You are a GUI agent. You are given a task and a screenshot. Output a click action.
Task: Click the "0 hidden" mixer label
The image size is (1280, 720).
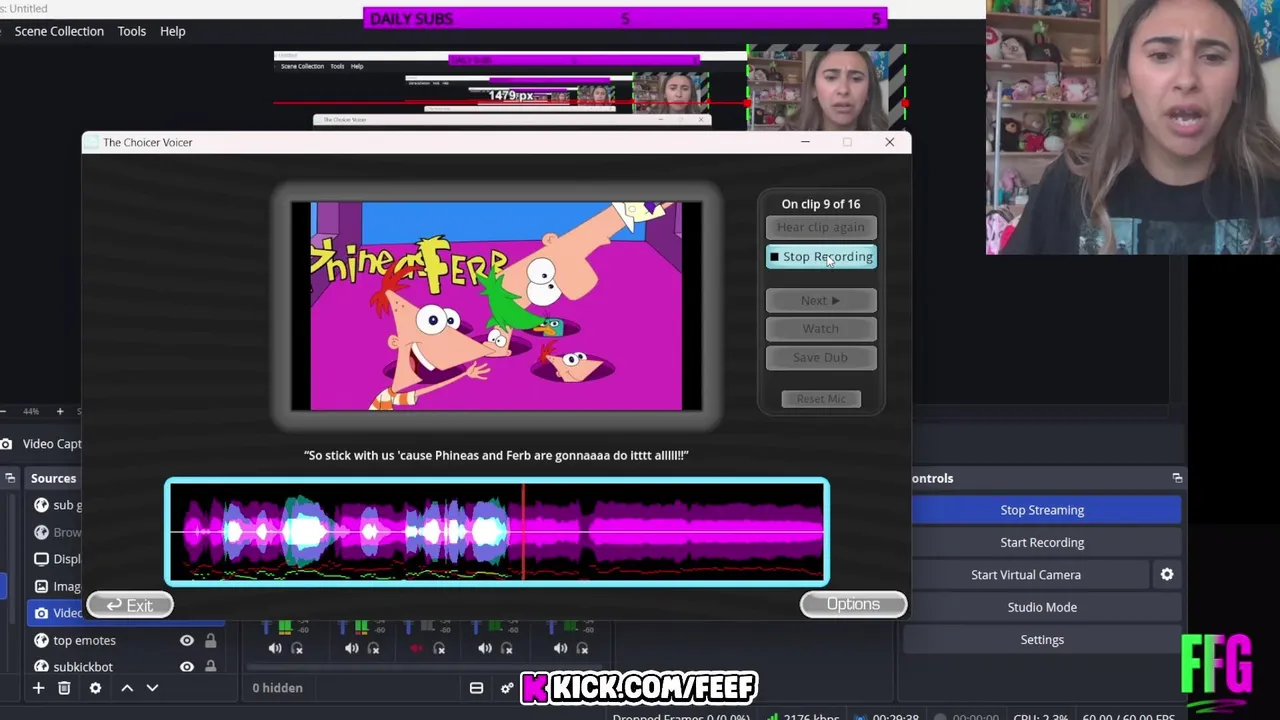point(277,688)
